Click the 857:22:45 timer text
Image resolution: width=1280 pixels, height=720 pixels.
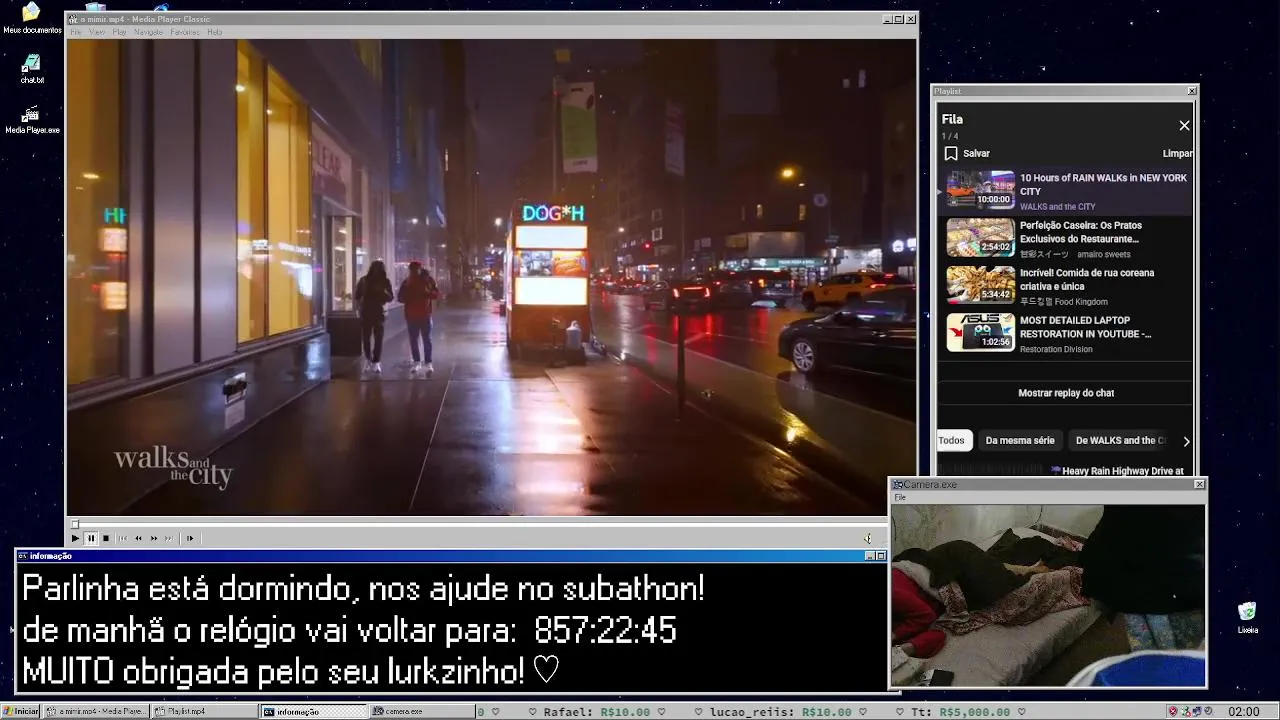[605, 630]
